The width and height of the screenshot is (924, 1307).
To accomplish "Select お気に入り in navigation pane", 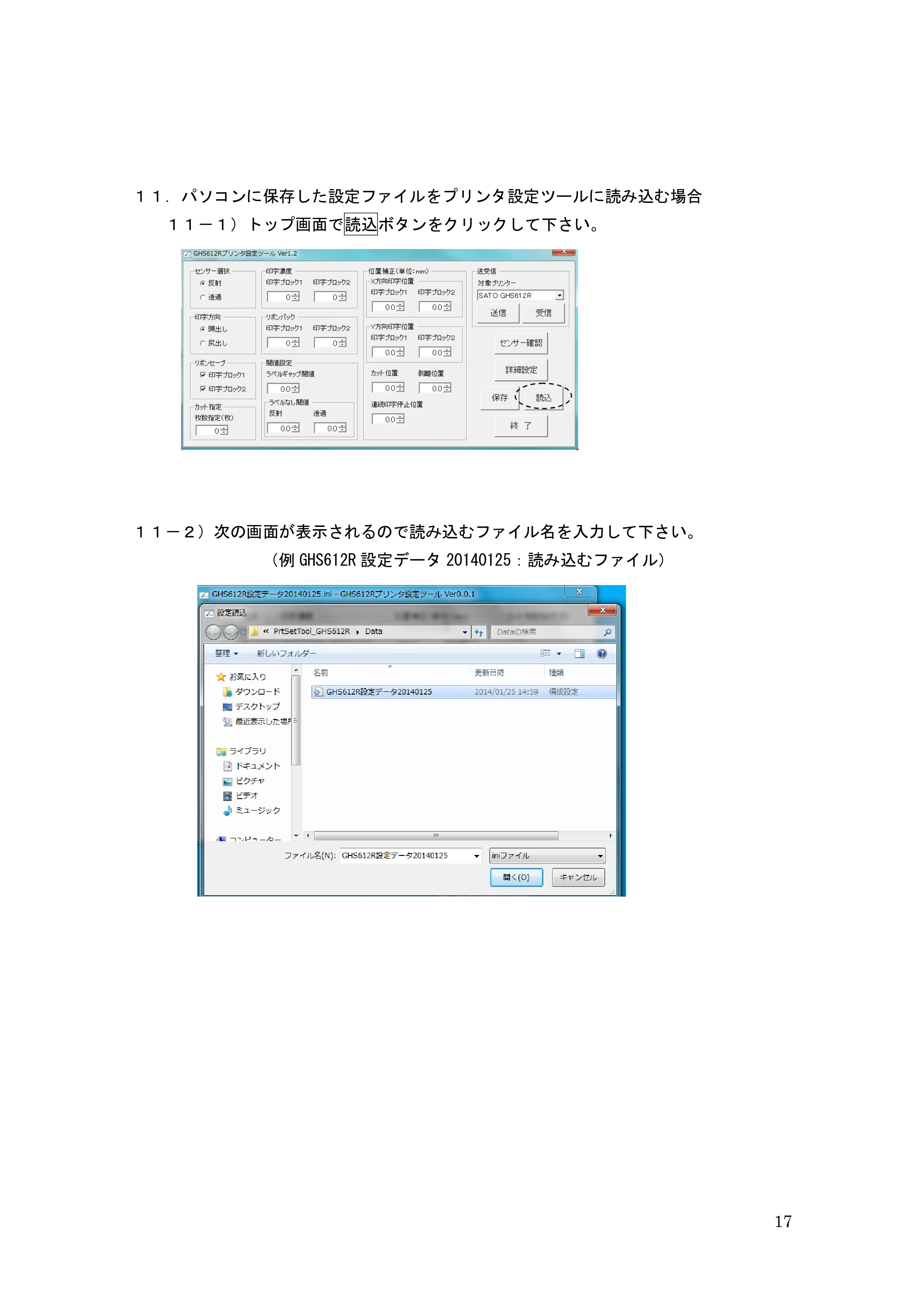I will coord(241,677).
